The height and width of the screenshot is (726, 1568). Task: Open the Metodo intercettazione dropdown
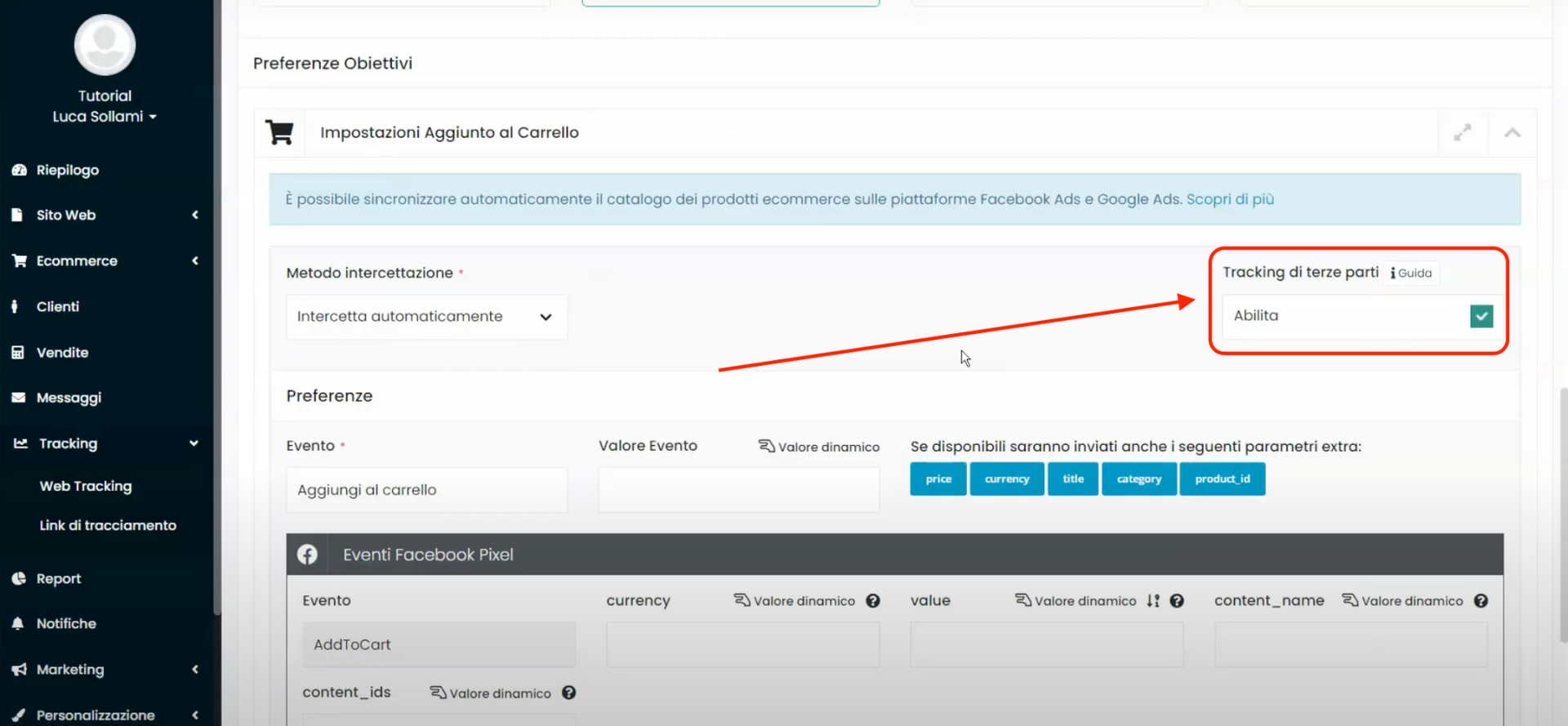[x=426, y=317]
